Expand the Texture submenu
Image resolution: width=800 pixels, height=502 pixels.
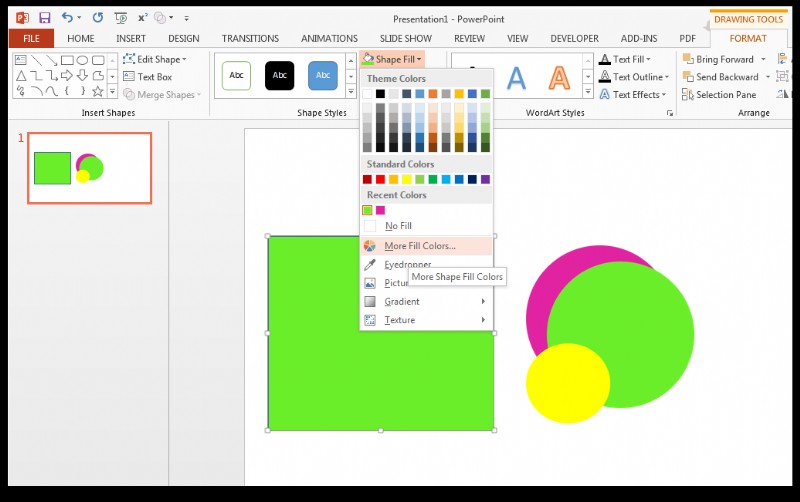[x=427, y=320]
